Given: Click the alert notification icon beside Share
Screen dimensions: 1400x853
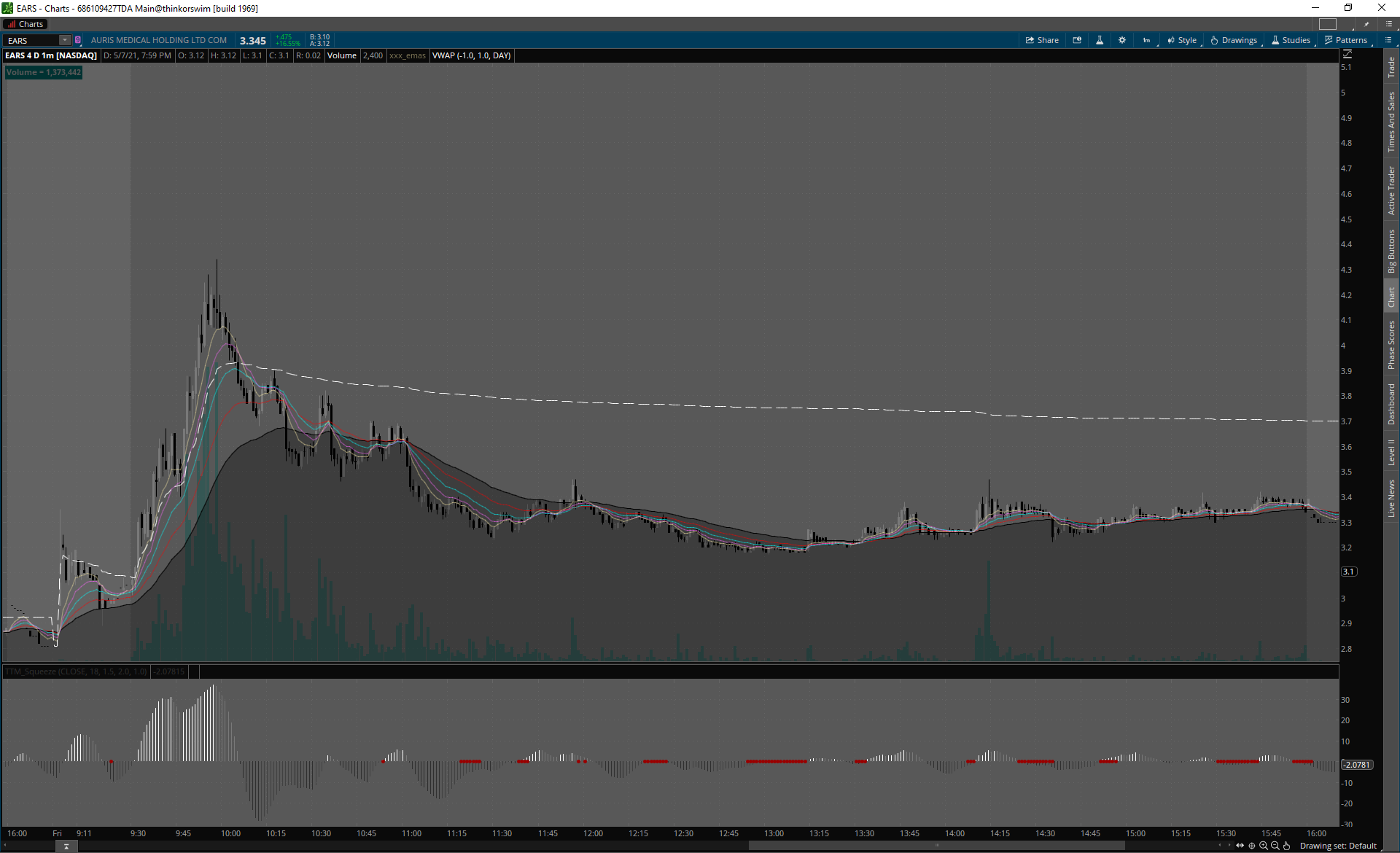Looking at the screenshot, I should pyautogui.click(x=1077, y=40).
